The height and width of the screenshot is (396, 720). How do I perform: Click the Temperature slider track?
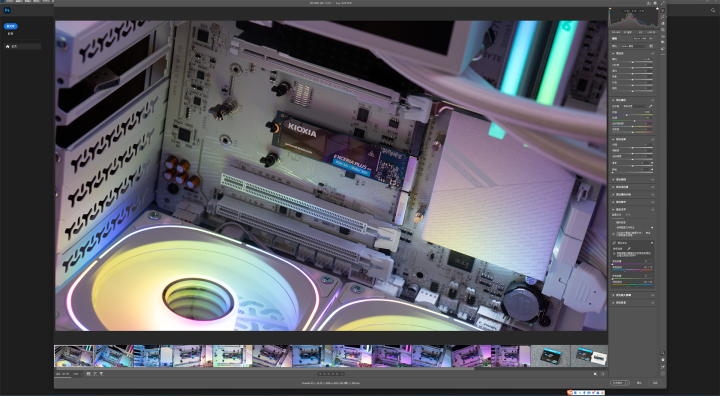(632, 114)
